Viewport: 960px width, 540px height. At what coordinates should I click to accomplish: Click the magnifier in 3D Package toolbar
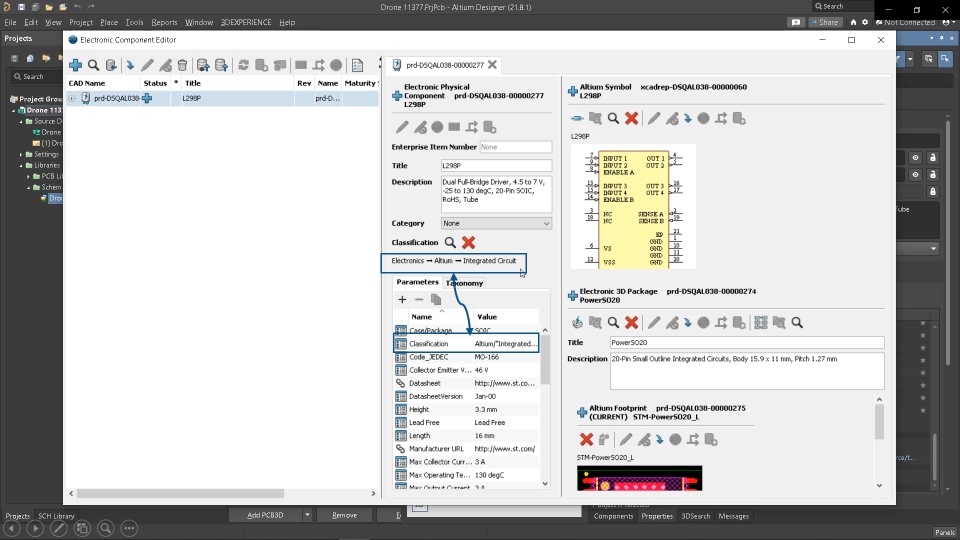[x=613, y=322]
